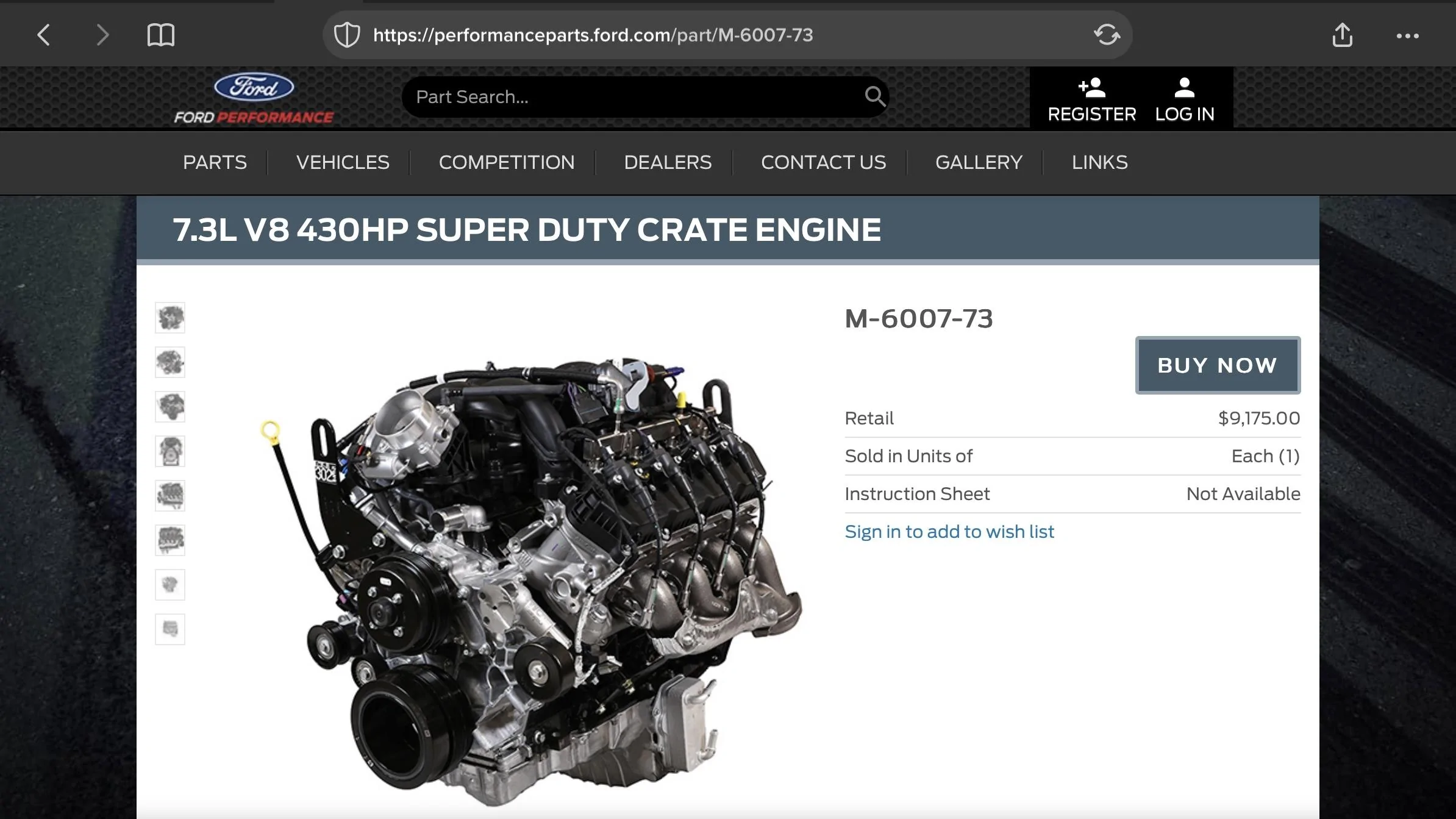Click the part number M-6007-73 text
1456x819 pixels.
(x=919, y=318)
